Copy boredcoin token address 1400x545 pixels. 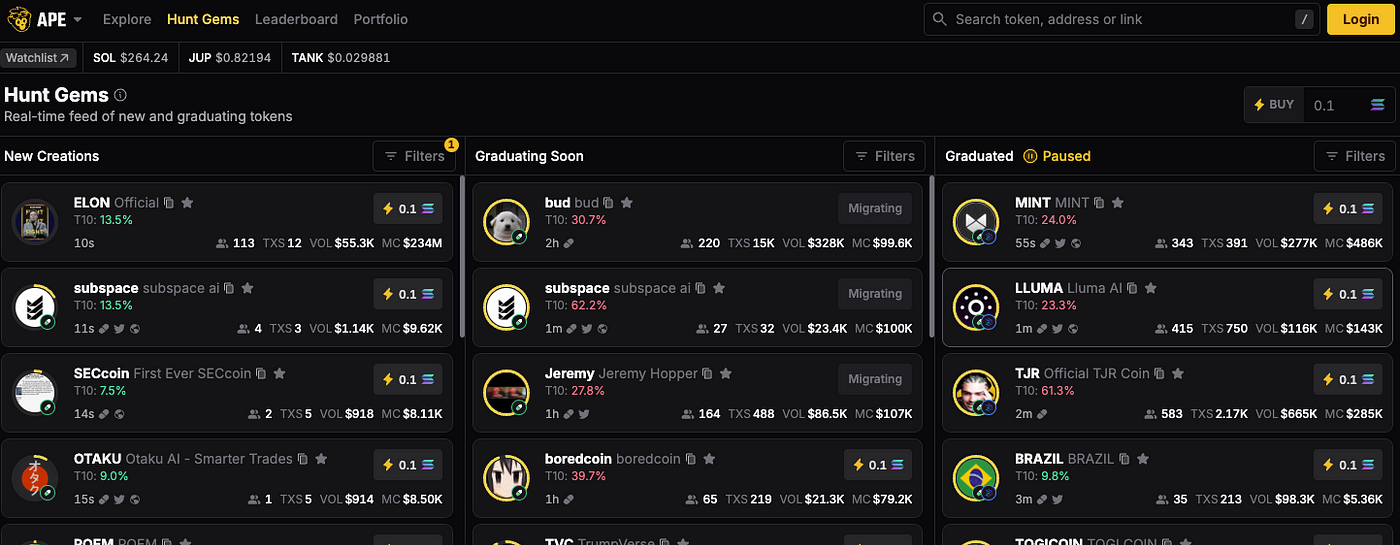point(691,459)
